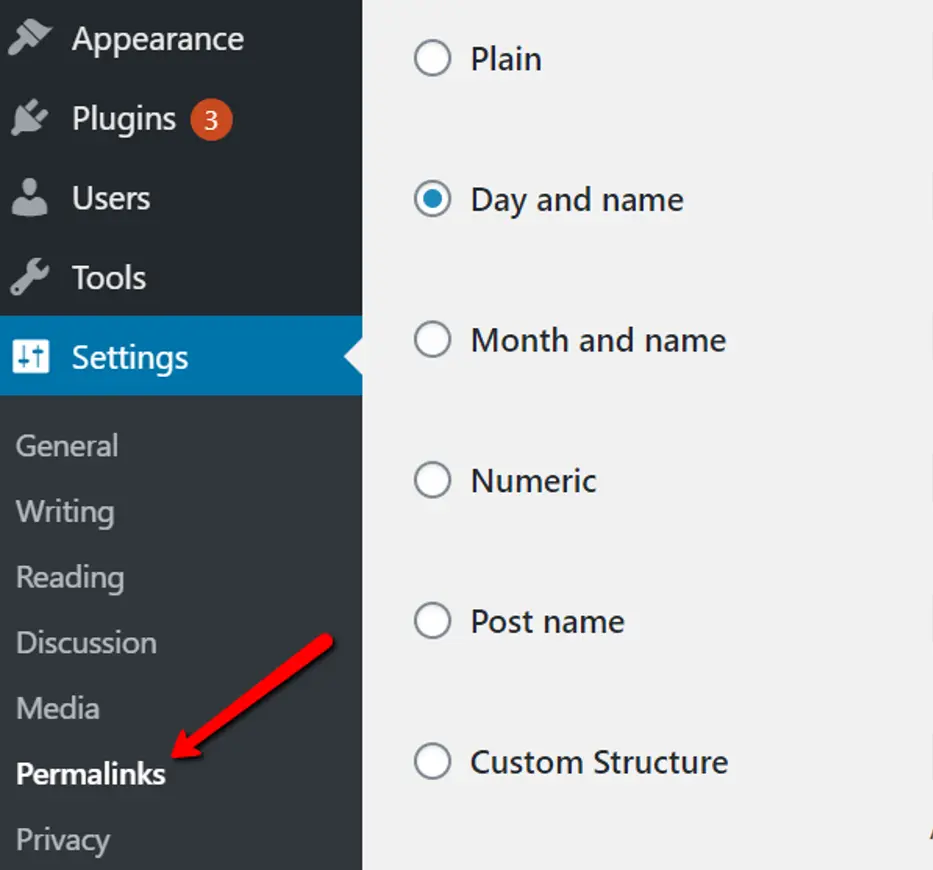Screen dimensions: 933x870
Task: Navigate to Discussion settings
Action: coord(86,642)
